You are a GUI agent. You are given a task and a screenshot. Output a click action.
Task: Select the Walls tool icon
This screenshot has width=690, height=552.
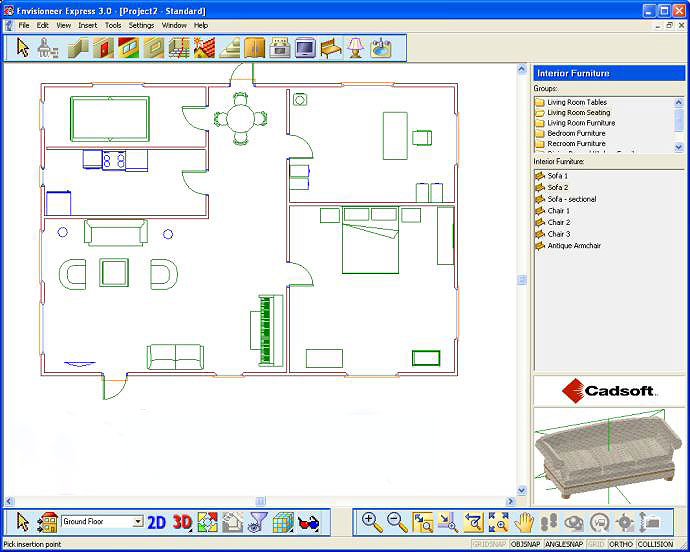[78, 48]
